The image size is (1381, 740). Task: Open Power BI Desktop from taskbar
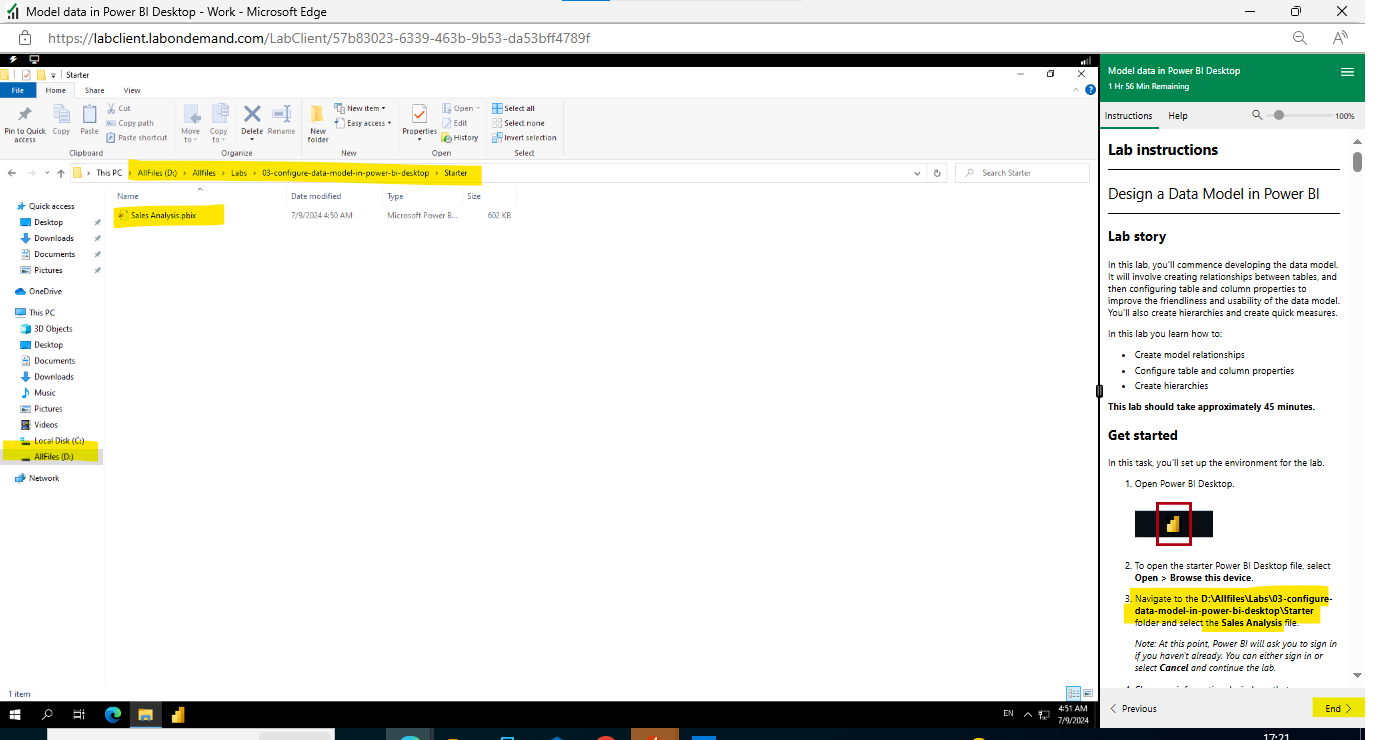tap(178, 715)
